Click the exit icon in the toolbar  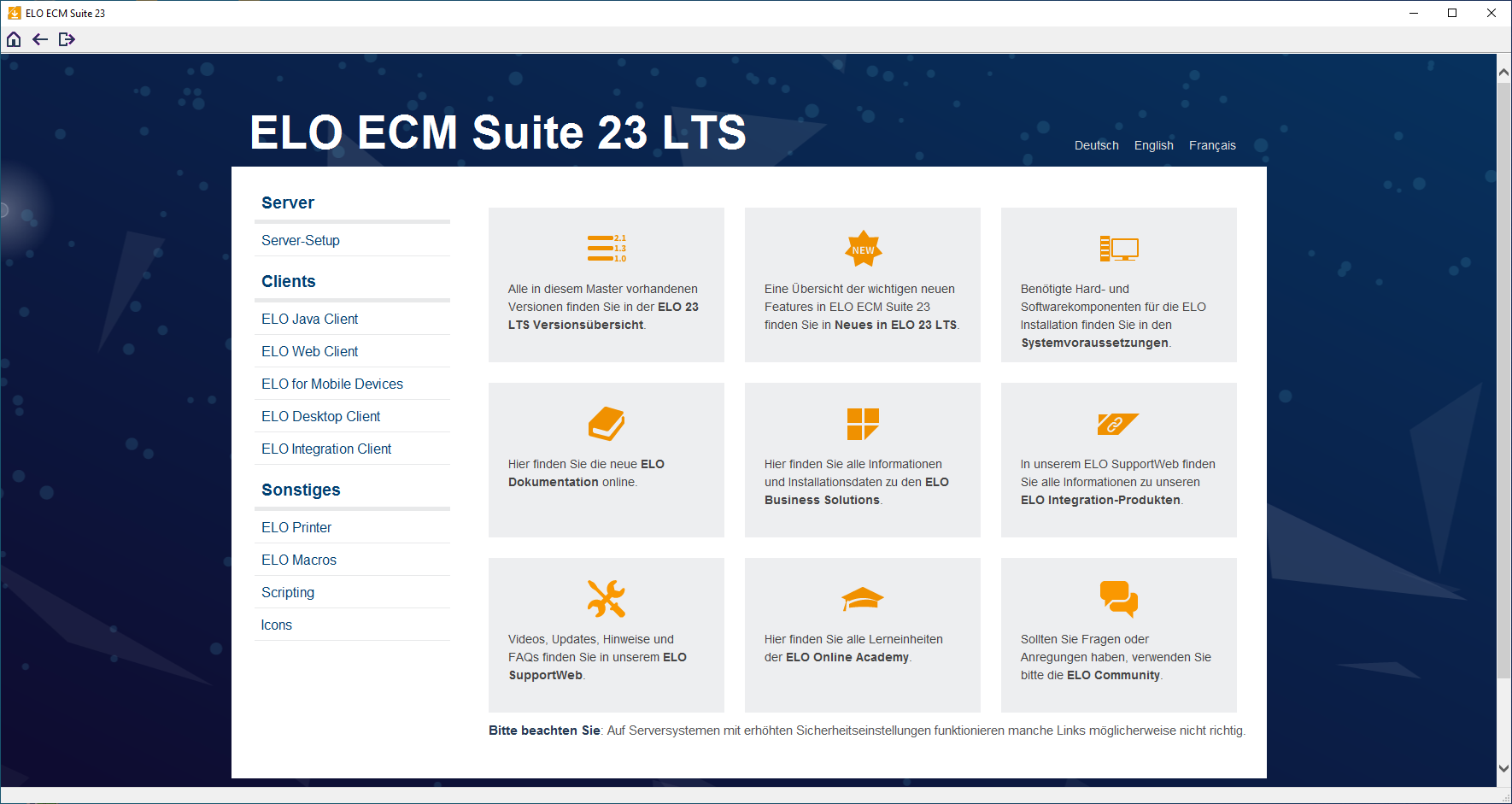(67, 39)
